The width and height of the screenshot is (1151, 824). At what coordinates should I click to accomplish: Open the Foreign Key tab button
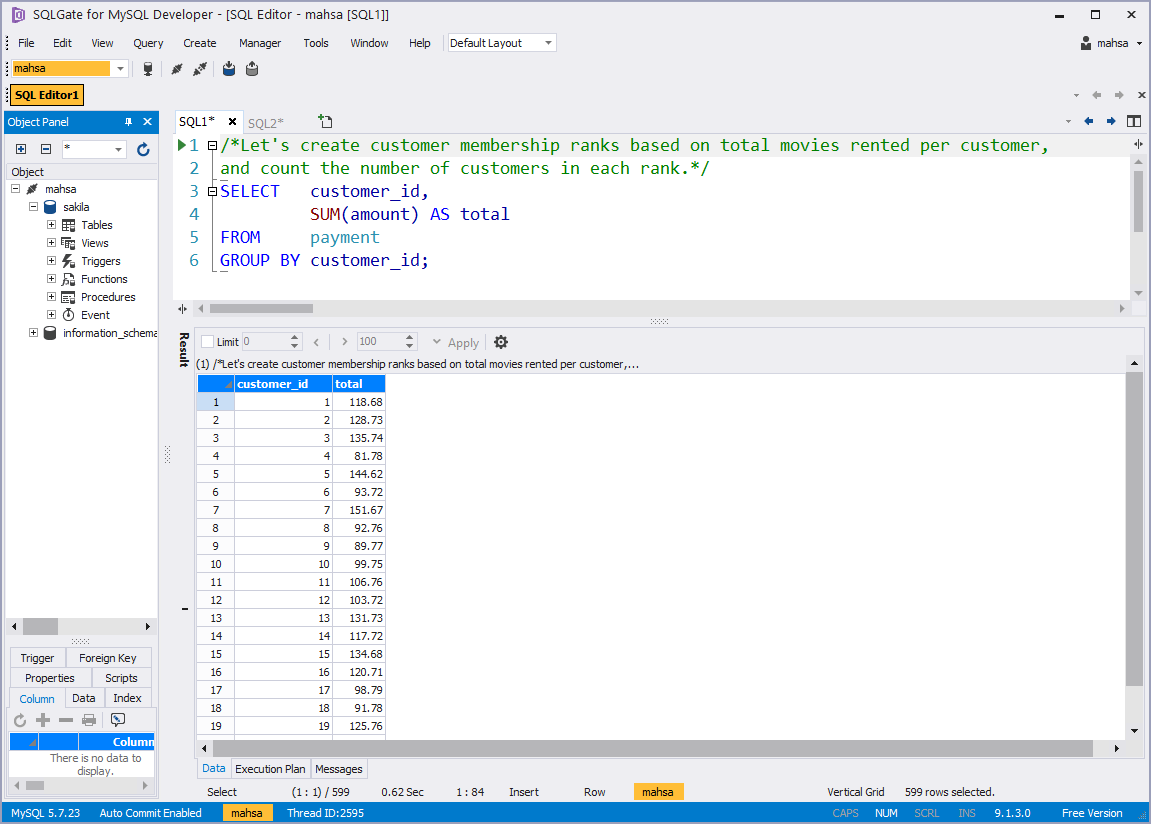[x=108, y=658]
